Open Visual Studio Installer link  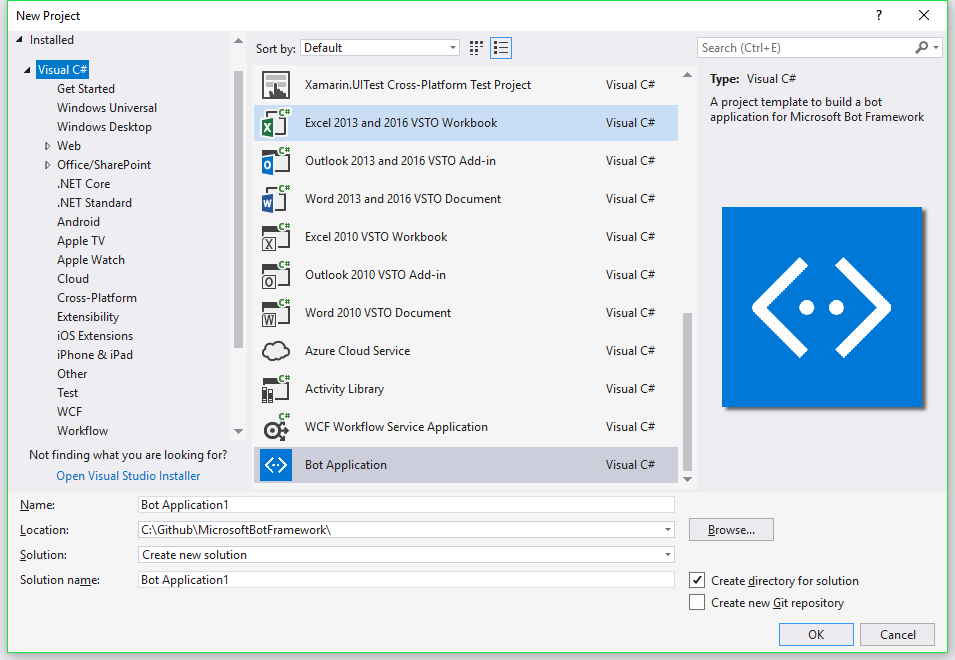coord(128,476)
